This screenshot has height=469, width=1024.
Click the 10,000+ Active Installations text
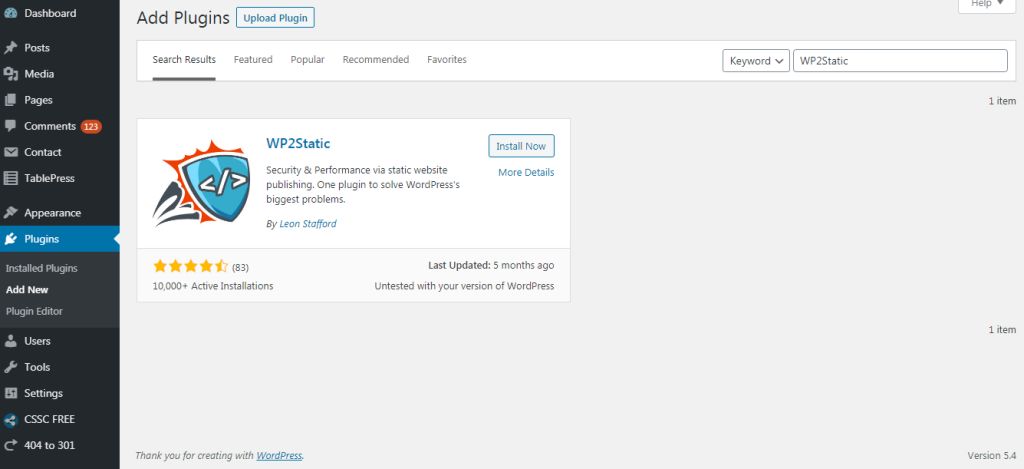coord(213,286)
